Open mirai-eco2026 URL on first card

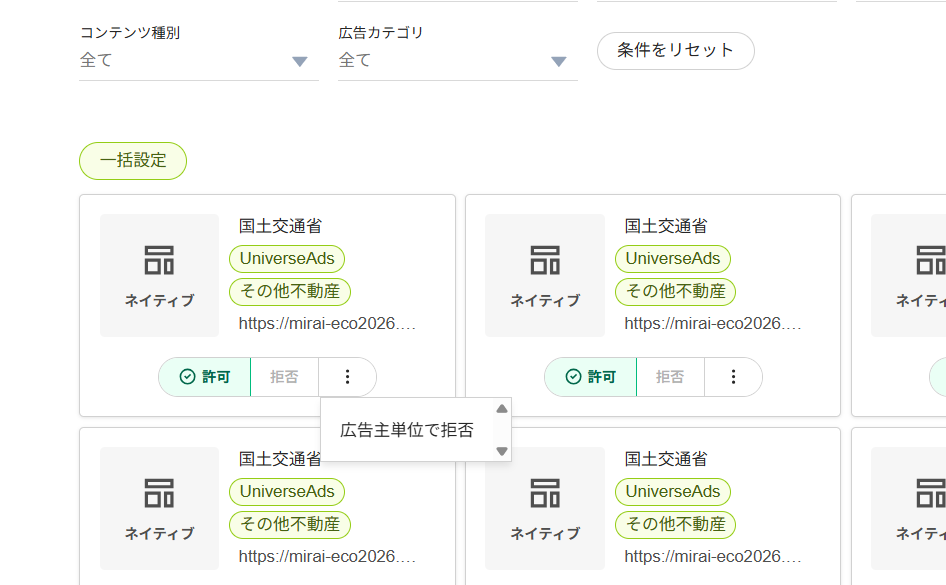327,324
